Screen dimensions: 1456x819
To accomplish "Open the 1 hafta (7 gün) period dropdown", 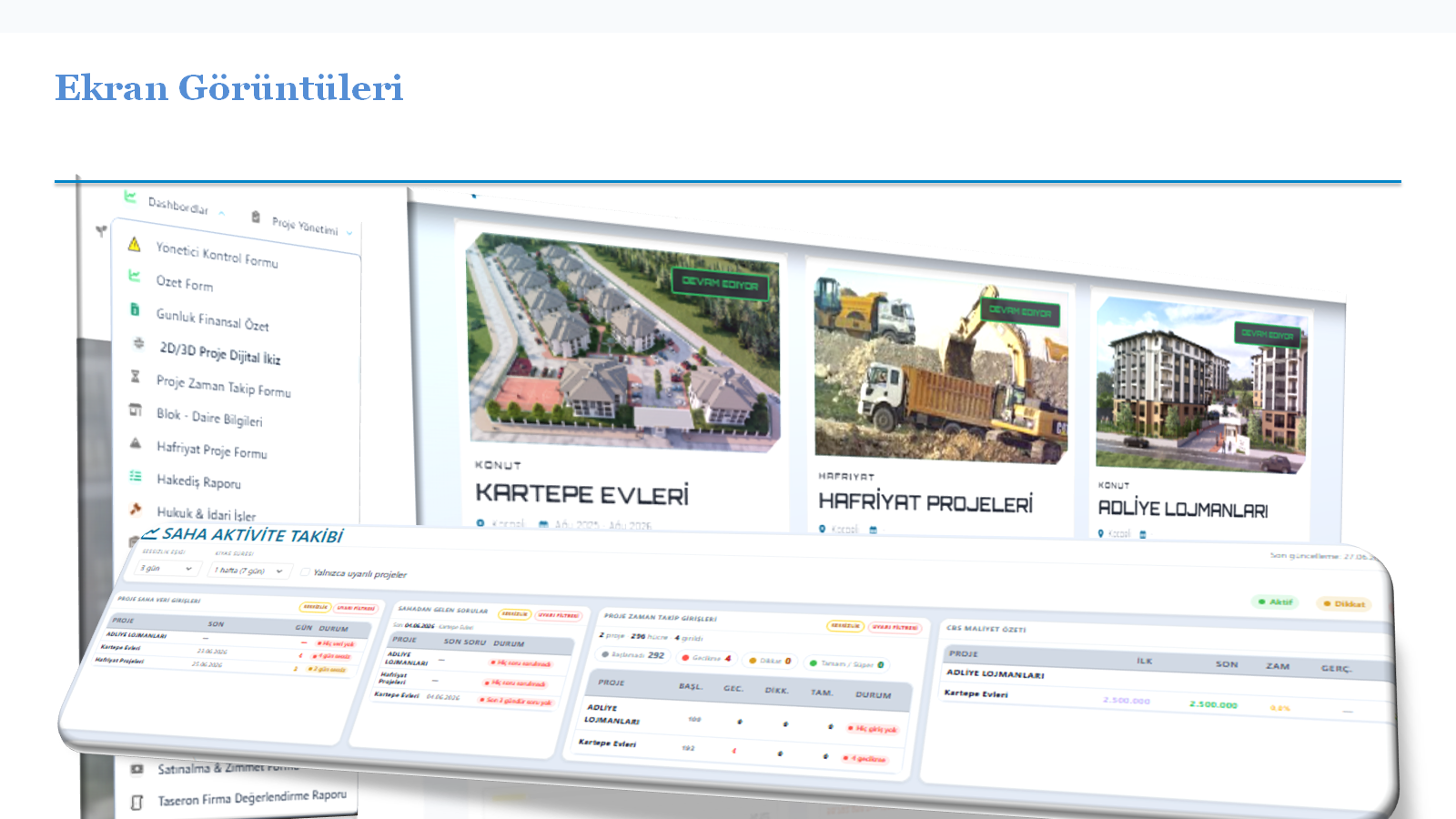I will point(248,571).
